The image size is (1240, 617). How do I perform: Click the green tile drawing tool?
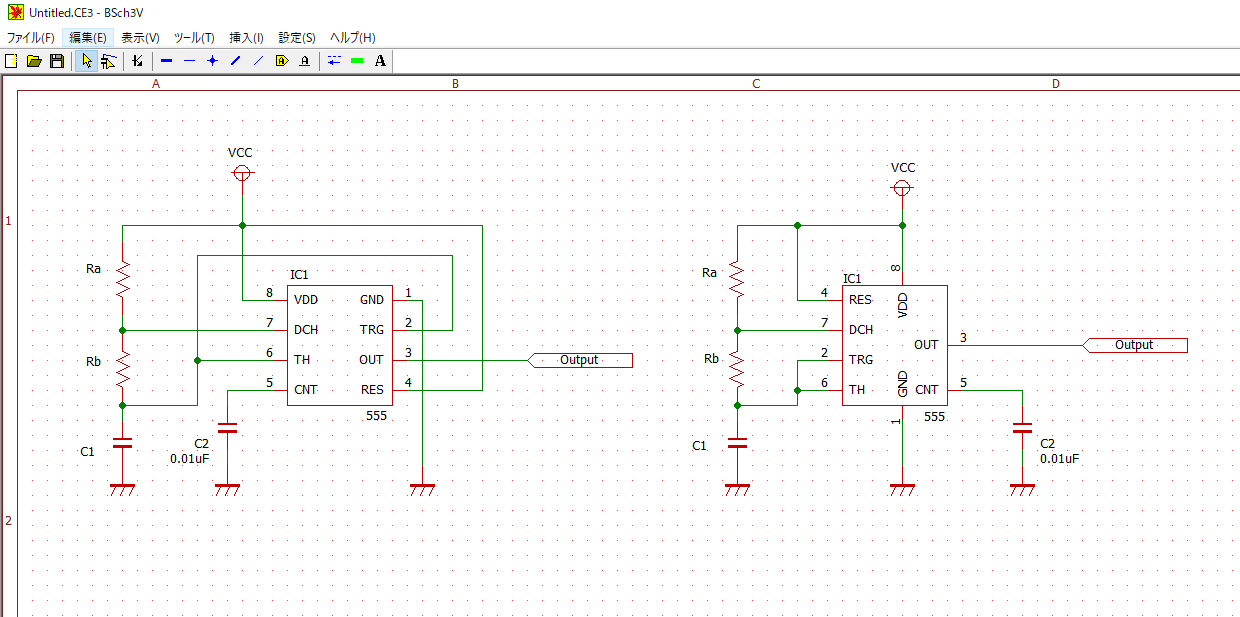[x=355, y=61]
